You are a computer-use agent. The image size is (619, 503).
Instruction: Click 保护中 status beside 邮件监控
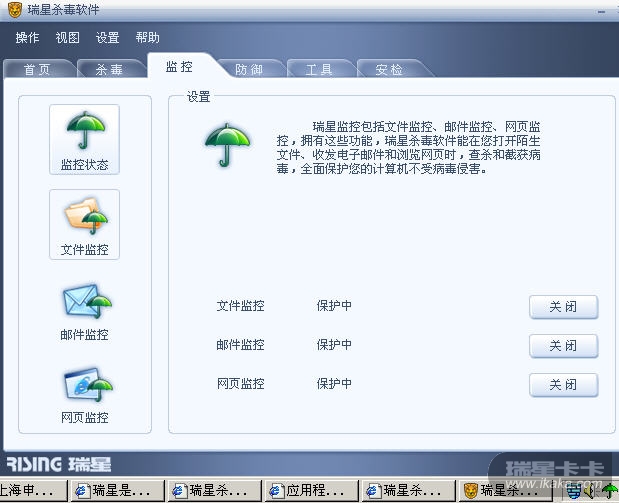click(334, 344)
